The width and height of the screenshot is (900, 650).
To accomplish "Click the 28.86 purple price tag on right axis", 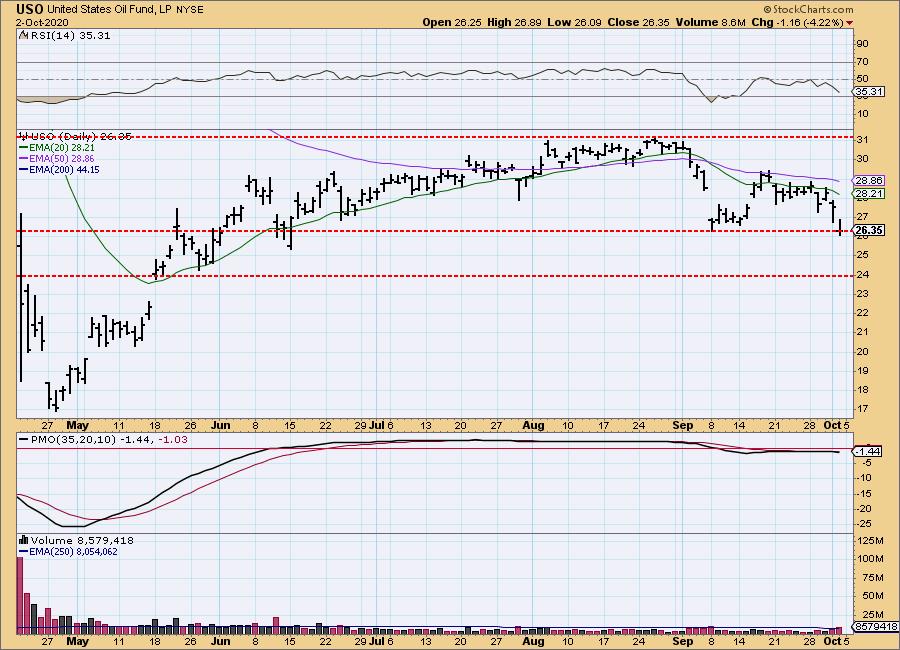I will click(869, 180).
